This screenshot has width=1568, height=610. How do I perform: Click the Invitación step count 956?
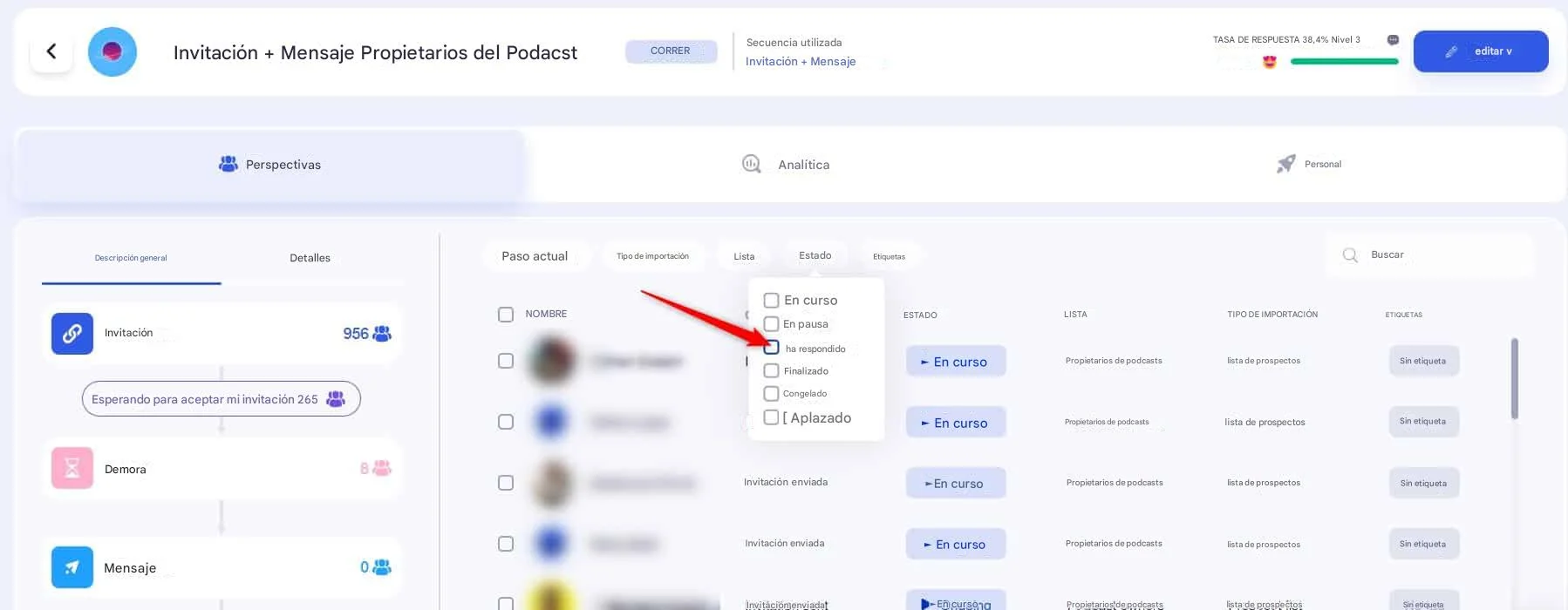tap(356, 333)
